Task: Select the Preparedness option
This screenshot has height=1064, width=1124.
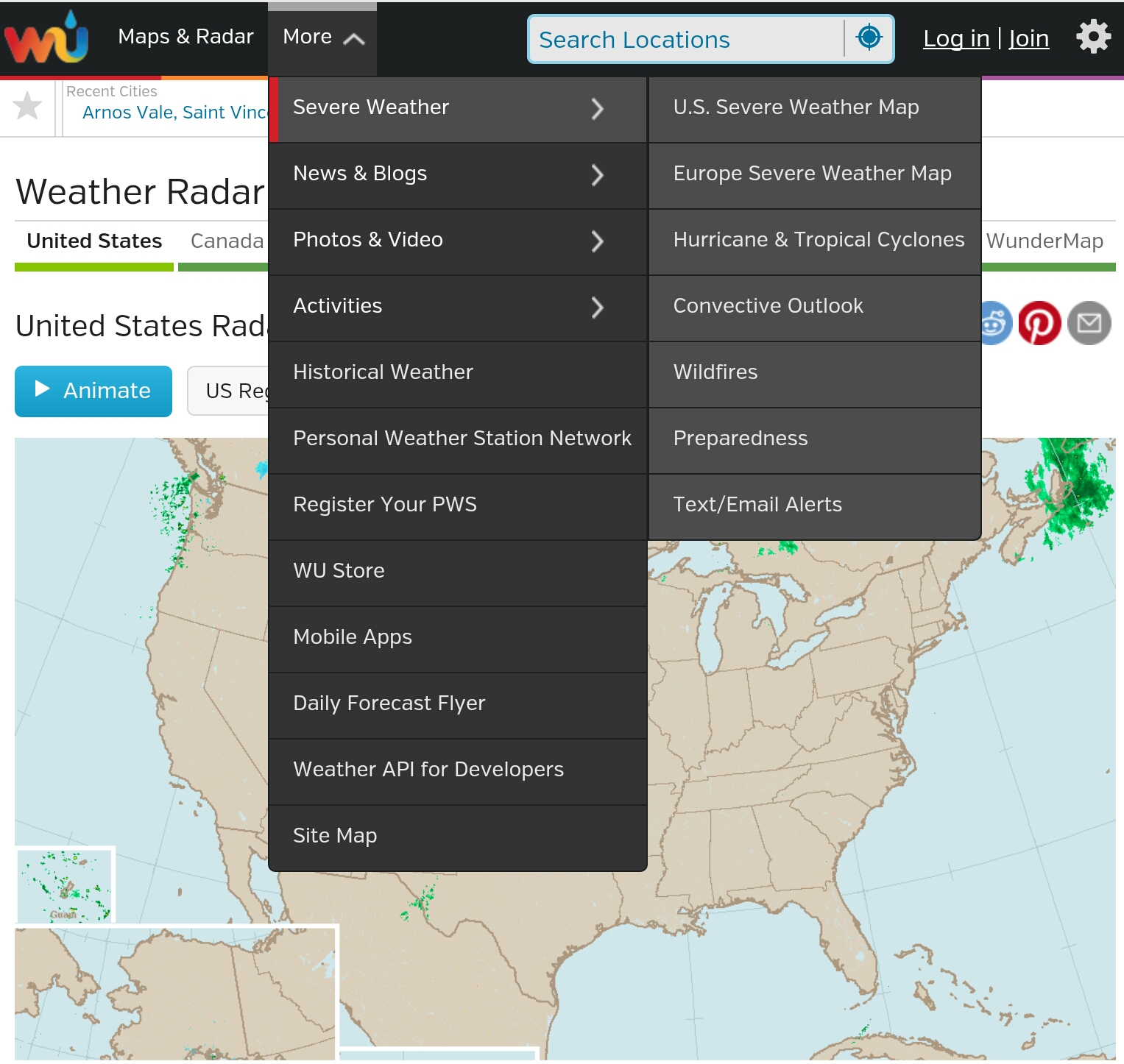Action: pos(815,441)
